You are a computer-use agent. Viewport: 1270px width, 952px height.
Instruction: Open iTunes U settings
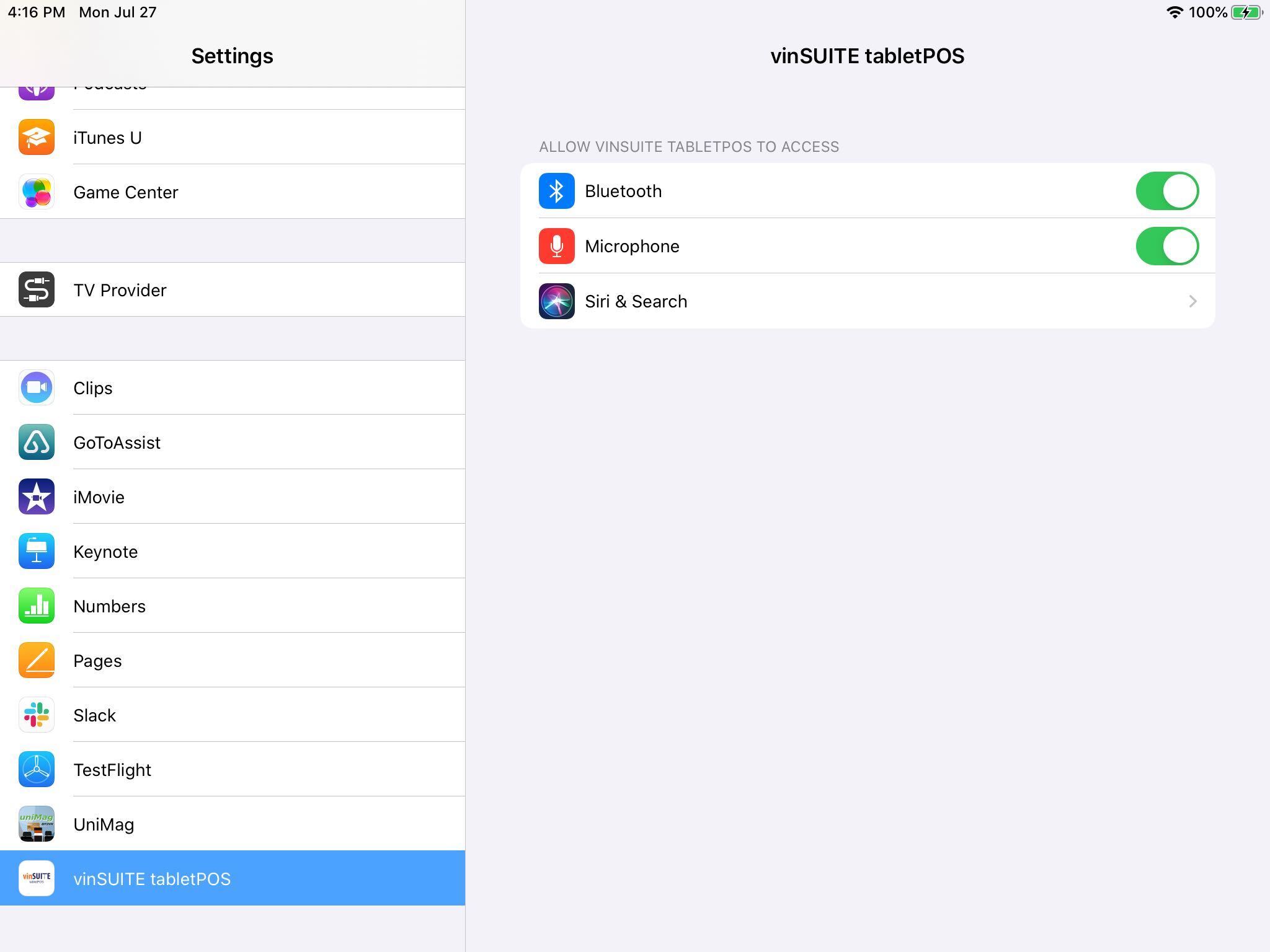point(233,137)
